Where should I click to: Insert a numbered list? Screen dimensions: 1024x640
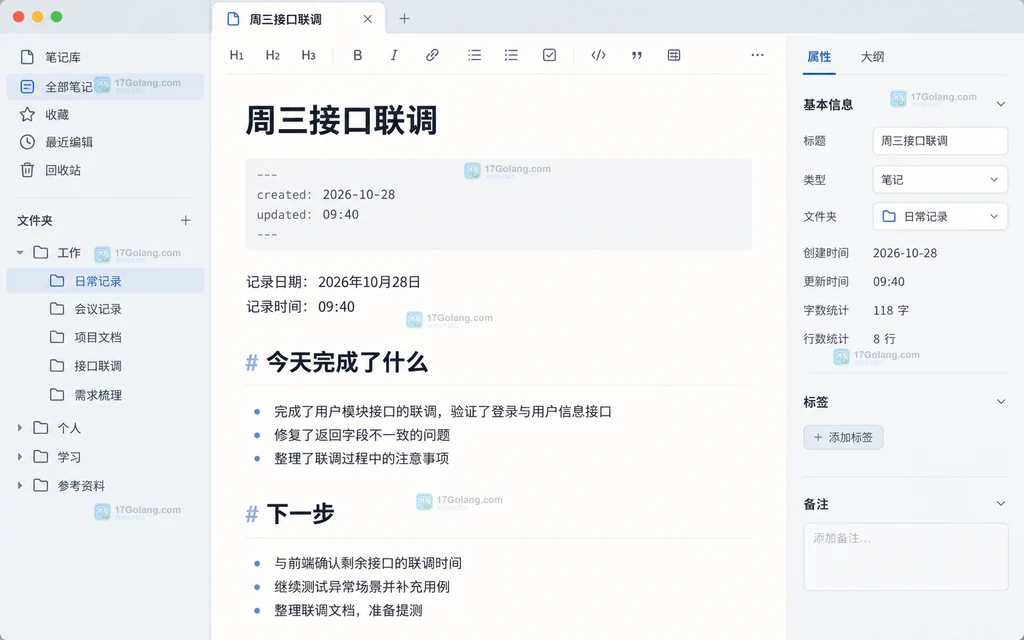(511, 56)
